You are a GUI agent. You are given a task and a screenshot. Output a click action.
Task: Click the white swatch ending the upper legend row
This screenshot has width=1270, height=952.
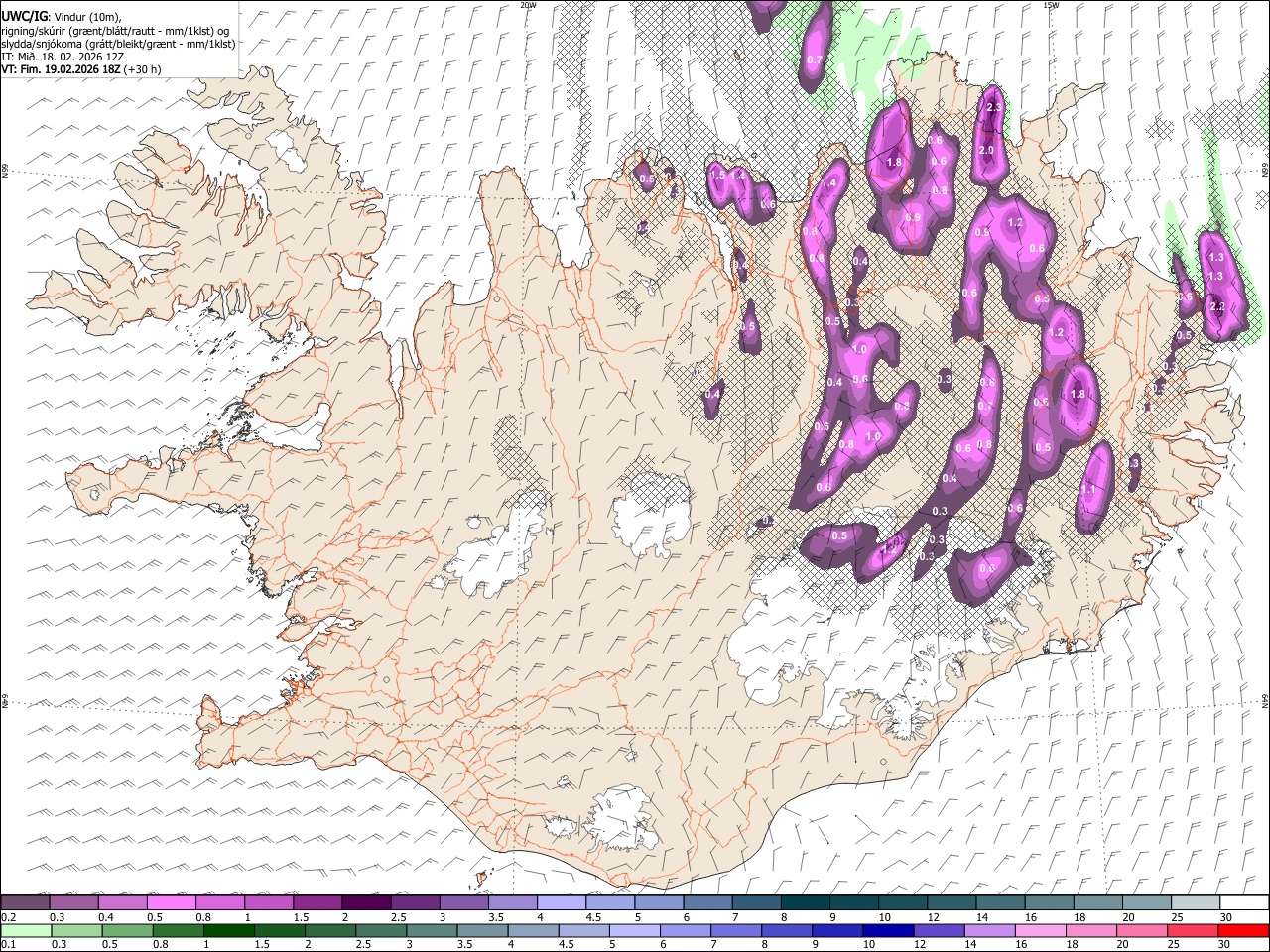[1243, 903]
